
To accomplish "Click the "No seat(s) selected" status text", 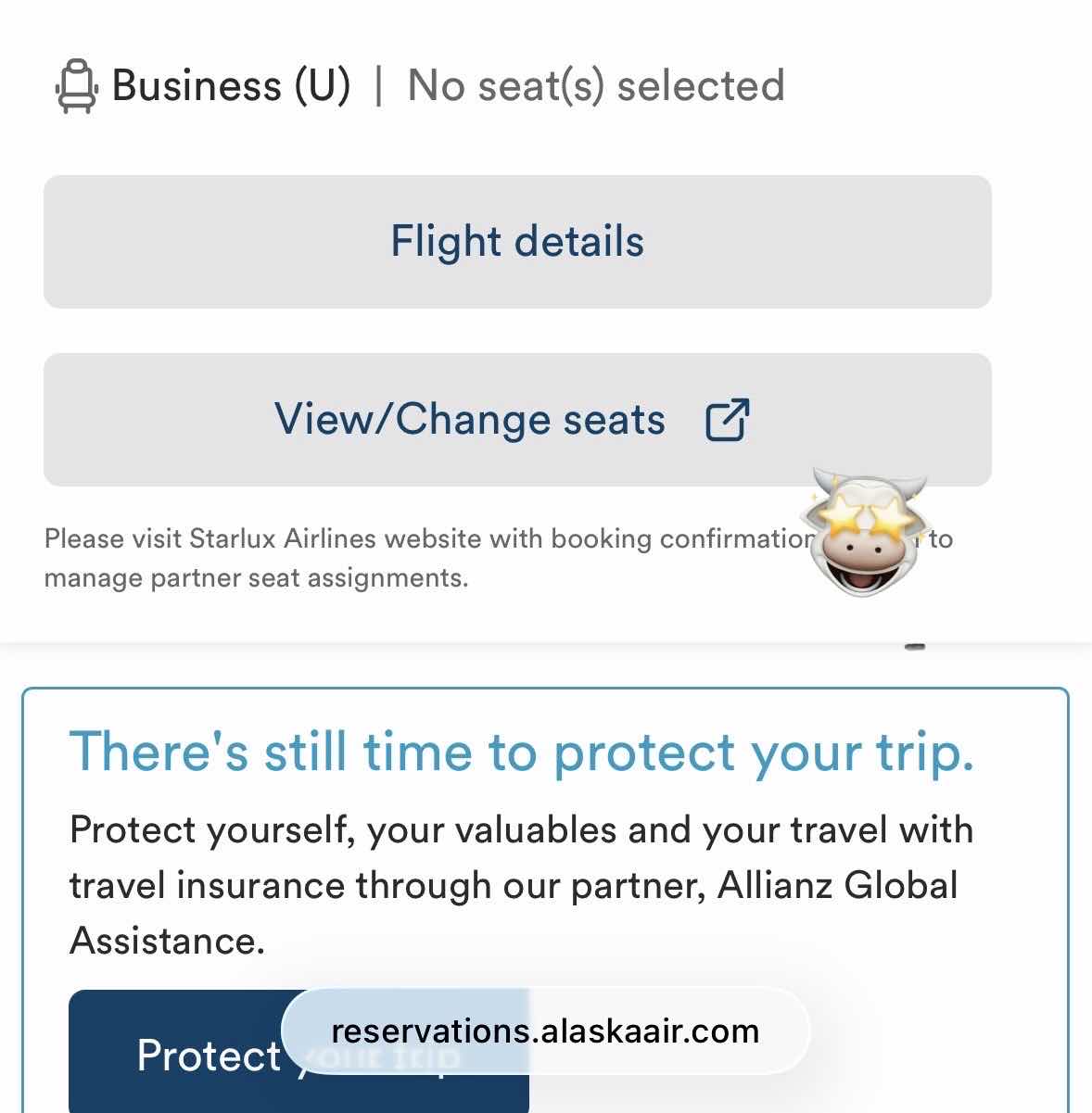I will (x=596, y=86).
